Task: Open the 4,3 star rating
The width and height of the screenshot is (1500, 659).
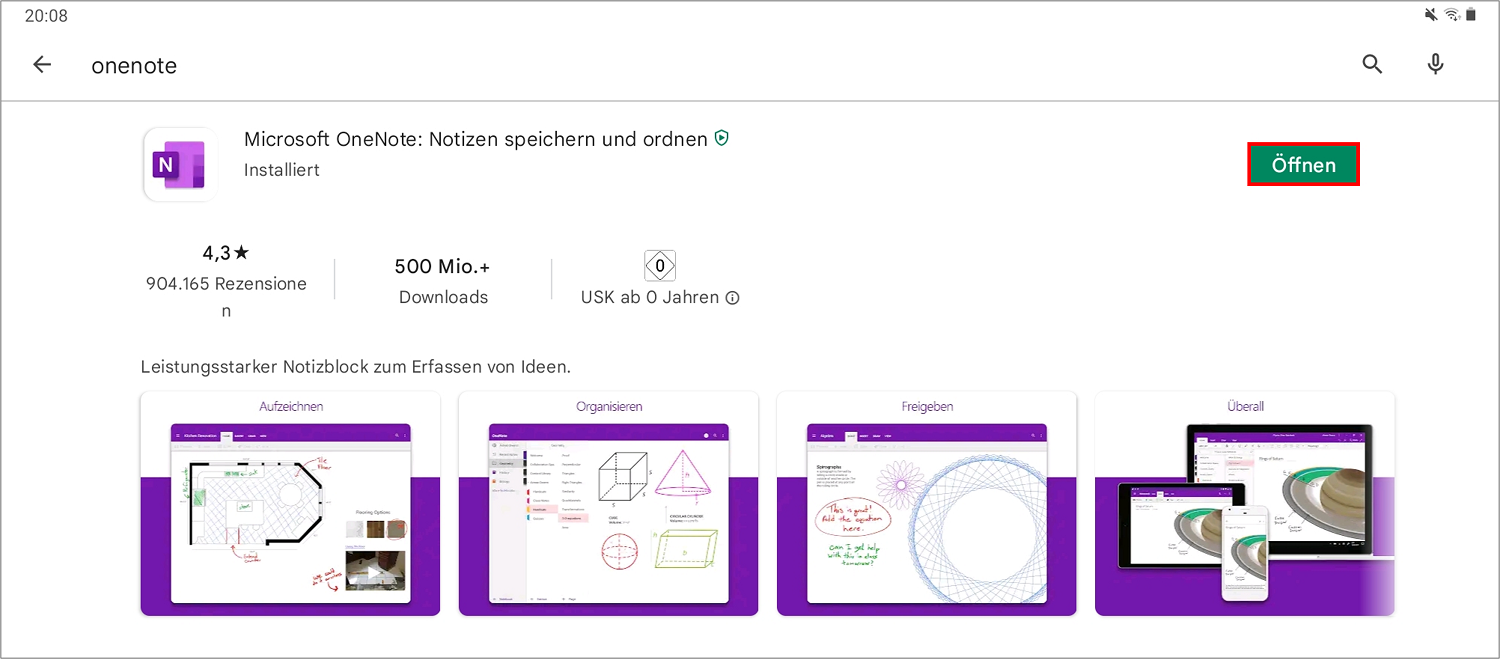Action: [x=226, y=254]
